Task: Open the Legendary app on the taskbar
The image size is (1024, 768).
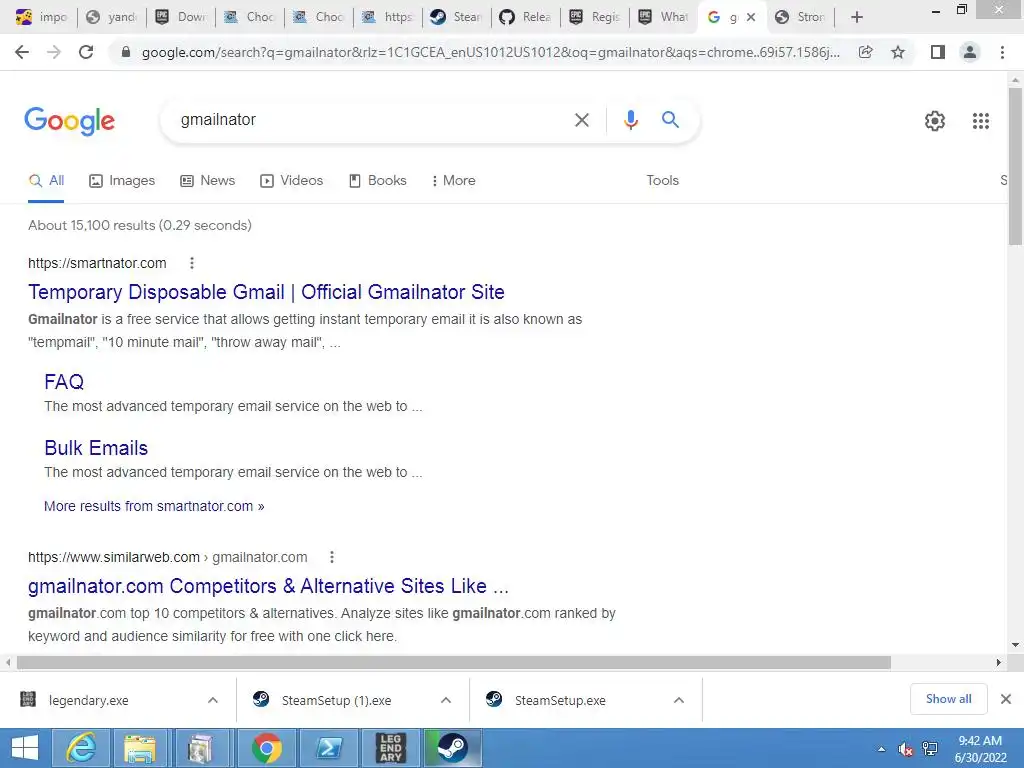Action: click(391, 748)
